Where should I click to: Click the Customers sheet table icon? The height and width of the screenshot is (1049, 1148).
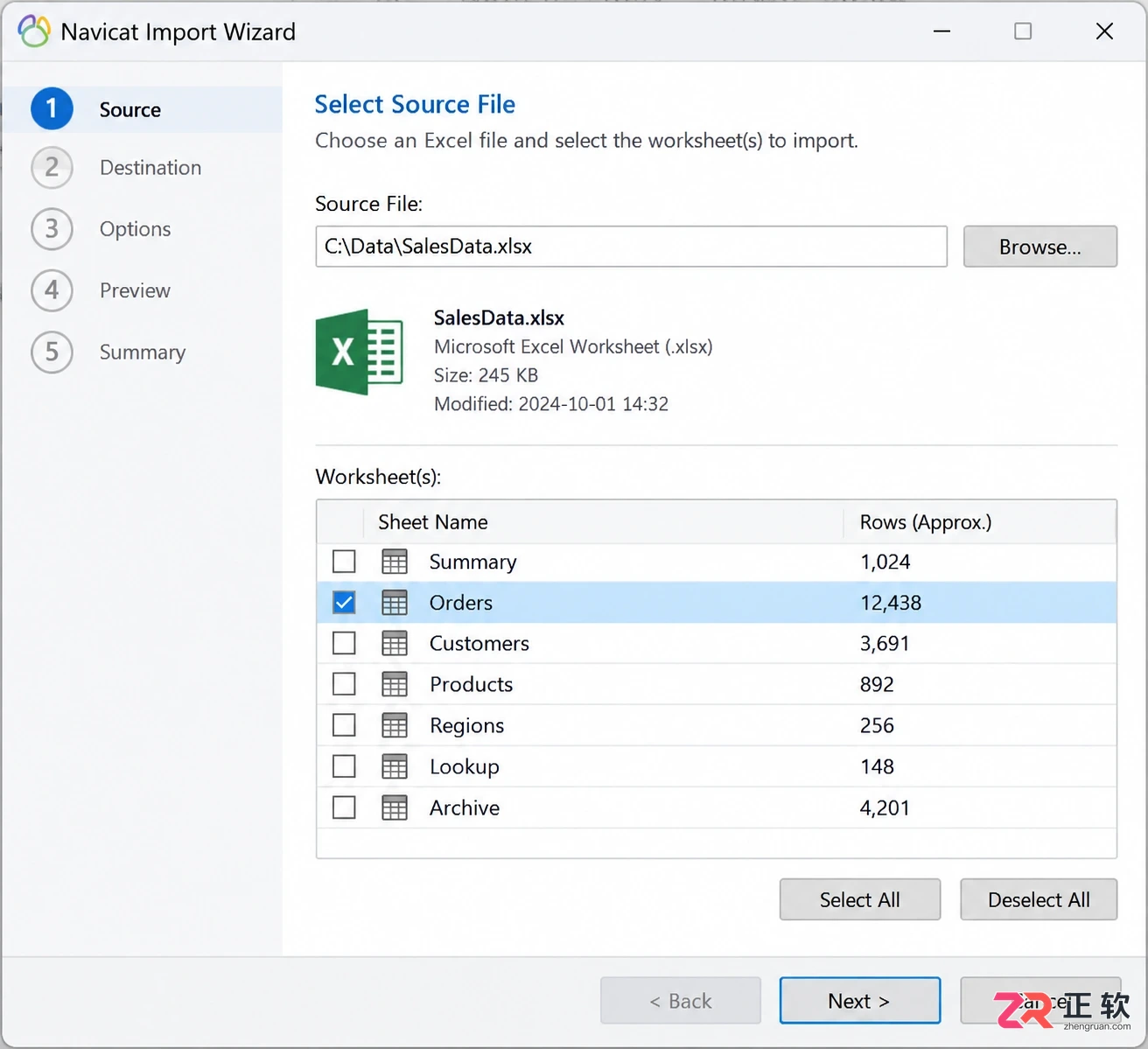(x=395, y=644)
